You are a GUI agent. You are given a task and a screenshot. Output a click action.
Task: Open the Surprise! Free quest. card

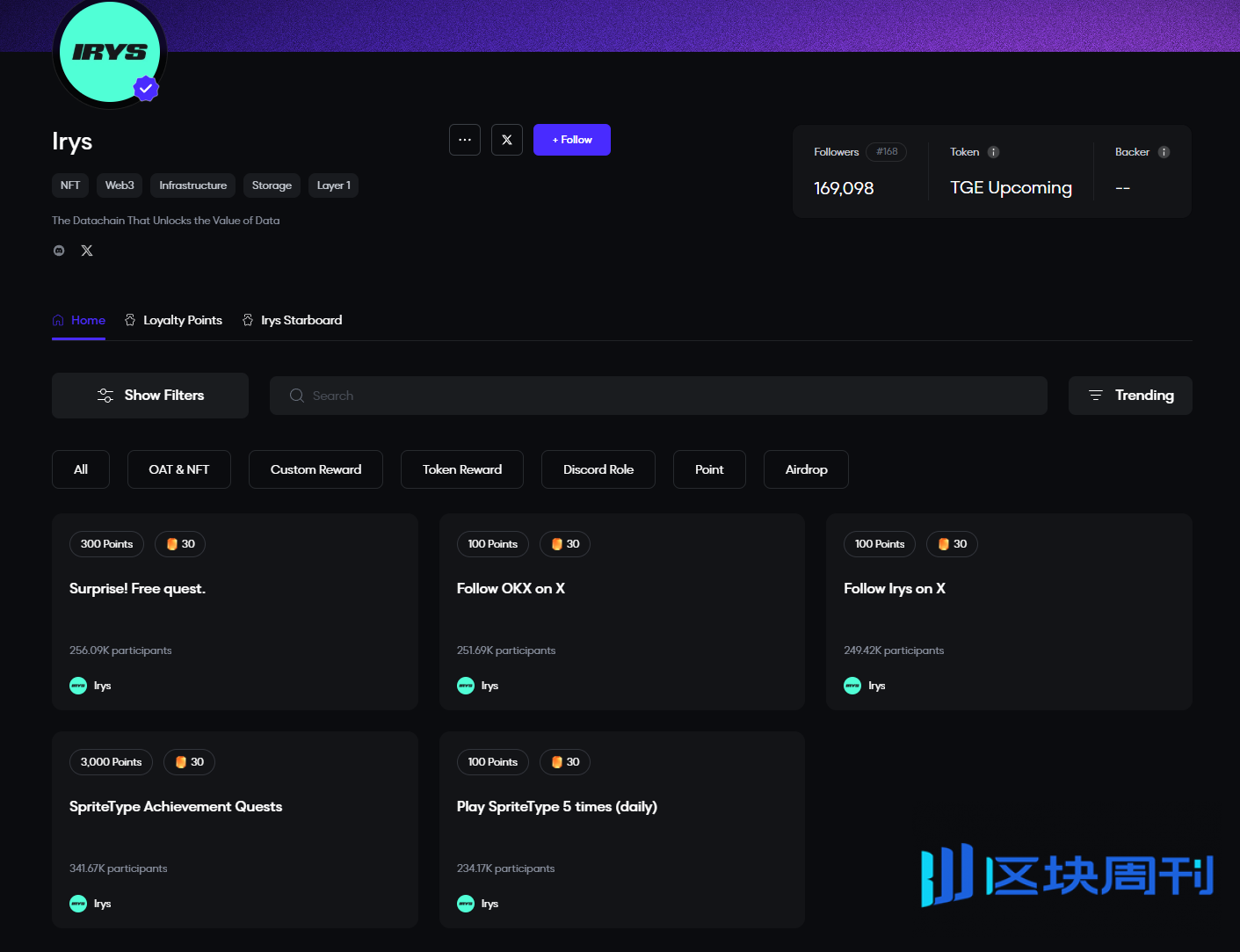[x=235, y=612]
